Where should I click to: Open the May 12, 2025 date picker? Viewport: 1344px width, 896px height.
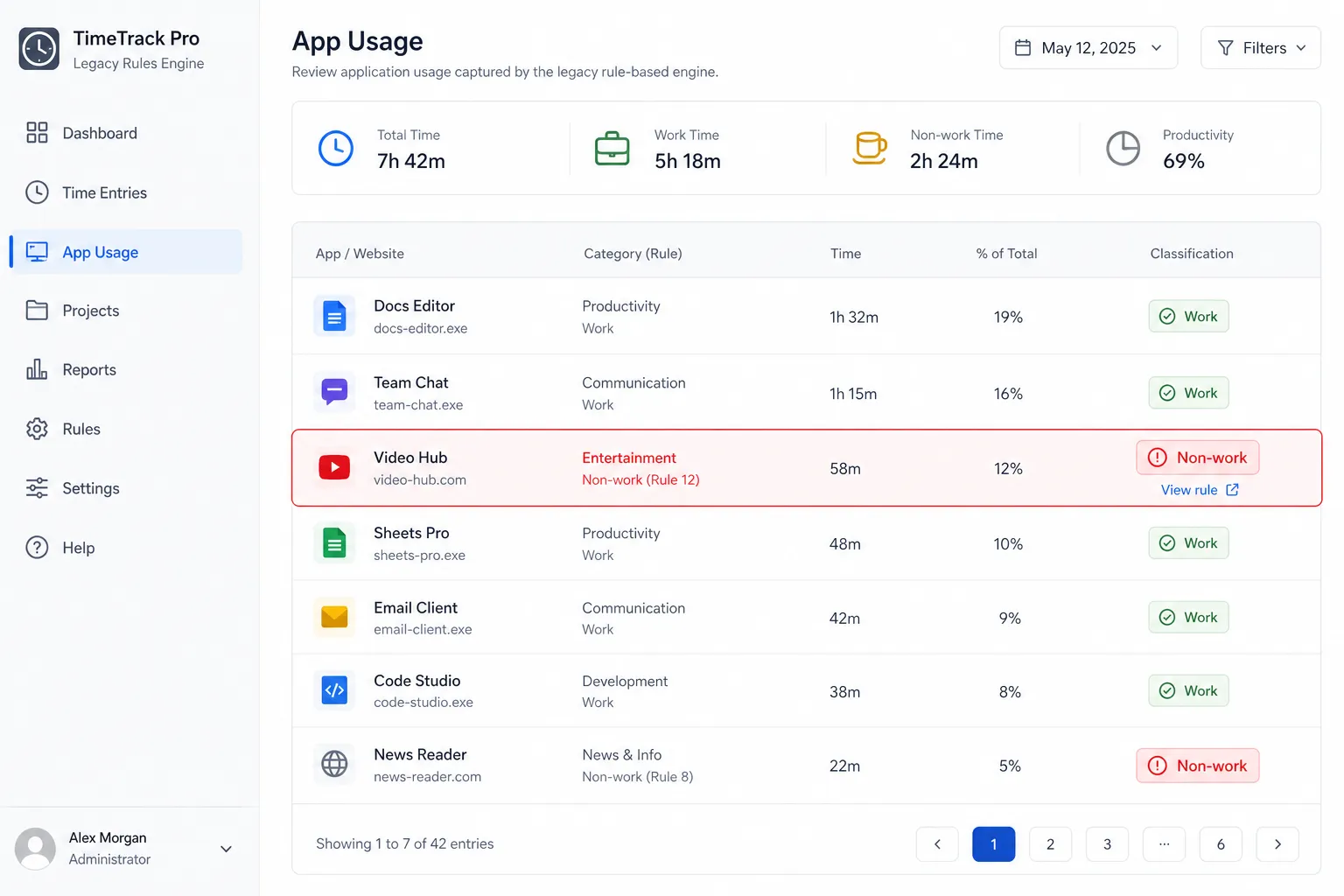click(x=1088, y=47)
